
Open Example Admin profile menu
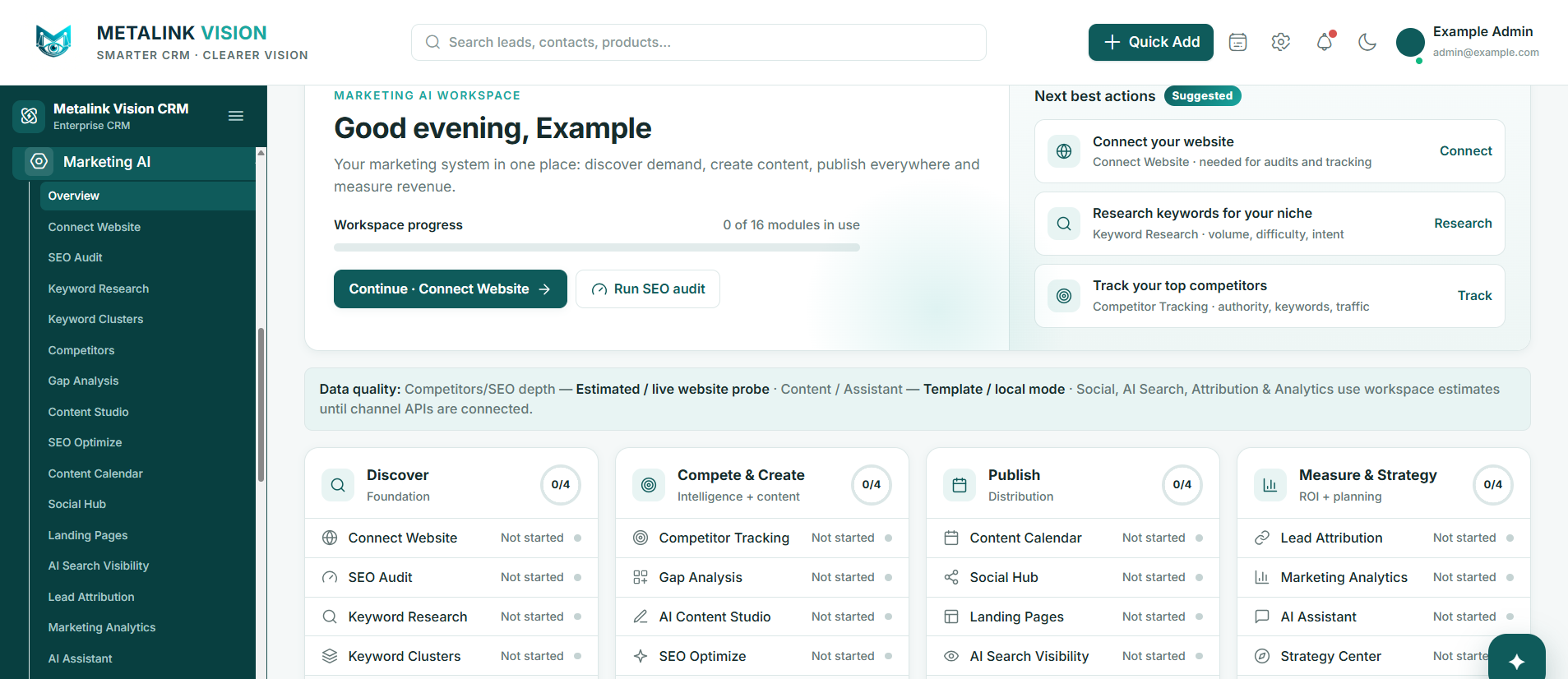pyautogui.click(x=1468, y=42)
